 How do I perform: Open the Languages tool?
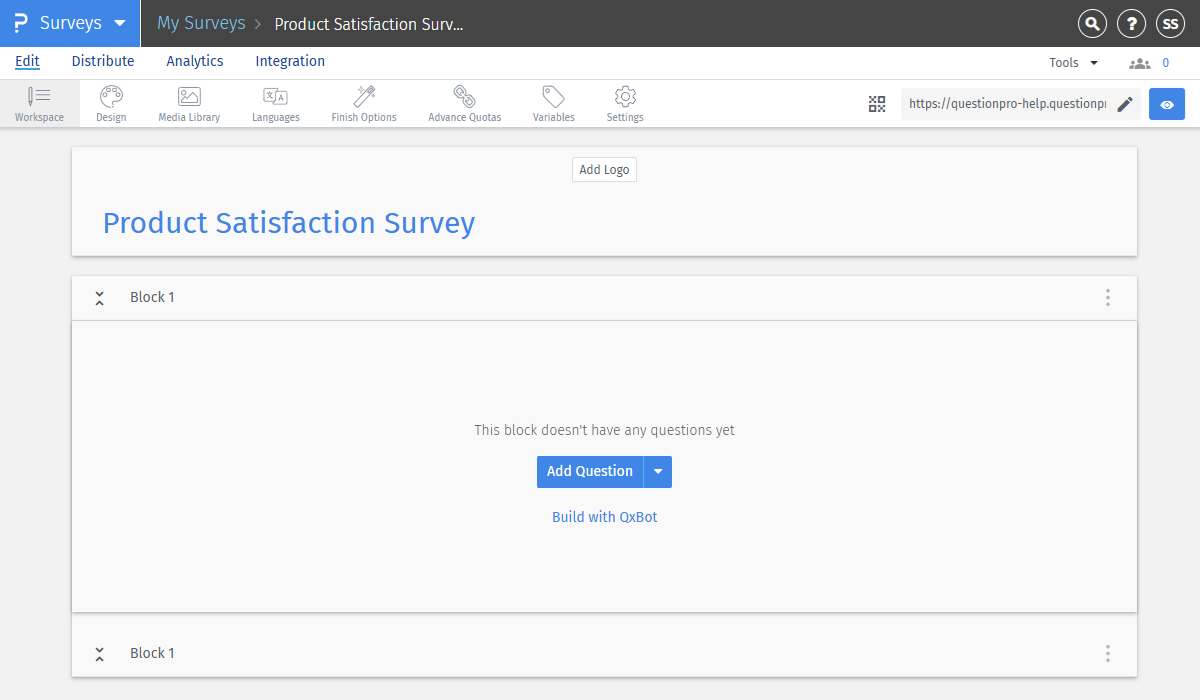coord(275,103)
